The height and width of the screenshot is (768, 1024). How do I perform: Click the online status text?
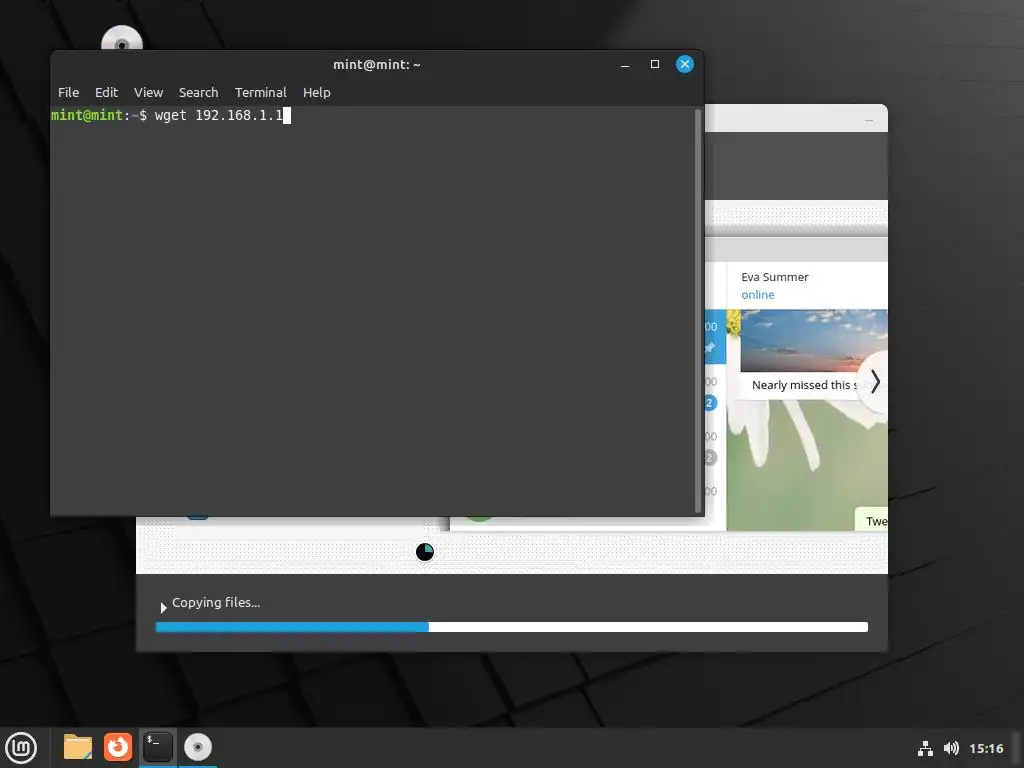pyautogui.click(x=758, y=295)
